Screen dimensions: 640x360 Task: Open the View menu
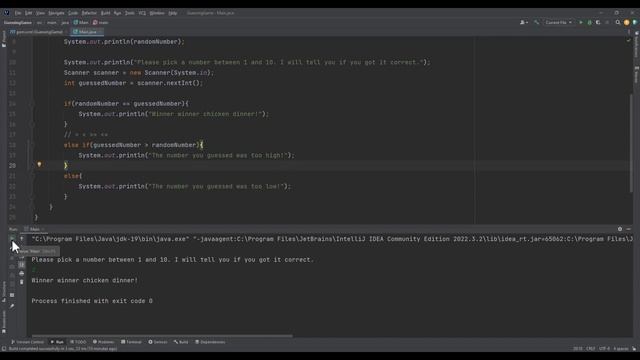(40, 13)
